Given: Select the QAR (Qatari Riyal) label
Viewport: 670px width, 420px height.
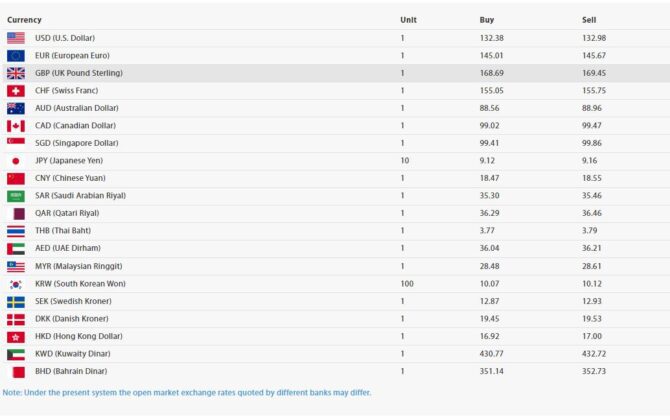Looking at the screenshot, I should [x=67, y=213].
